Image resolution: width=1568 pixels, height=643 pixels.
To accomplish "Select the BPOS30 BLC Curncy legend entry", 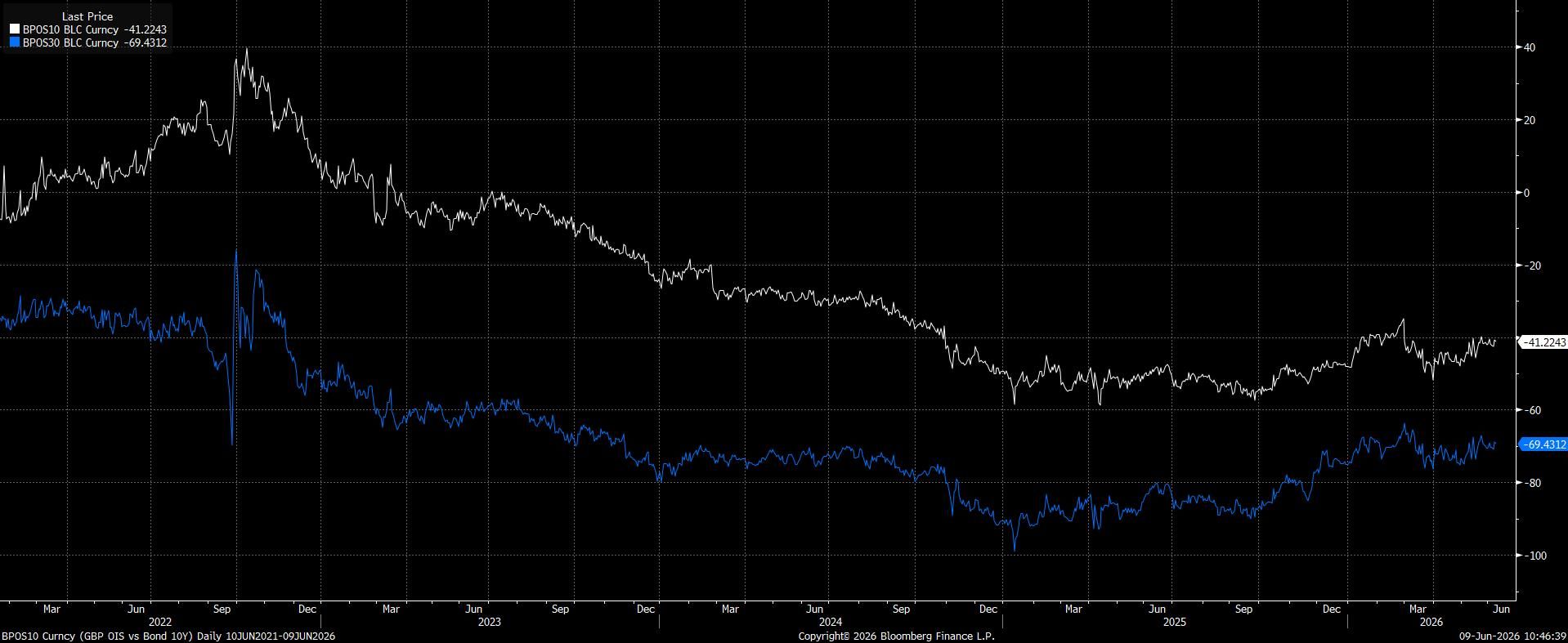I will (x=88, y=42).
